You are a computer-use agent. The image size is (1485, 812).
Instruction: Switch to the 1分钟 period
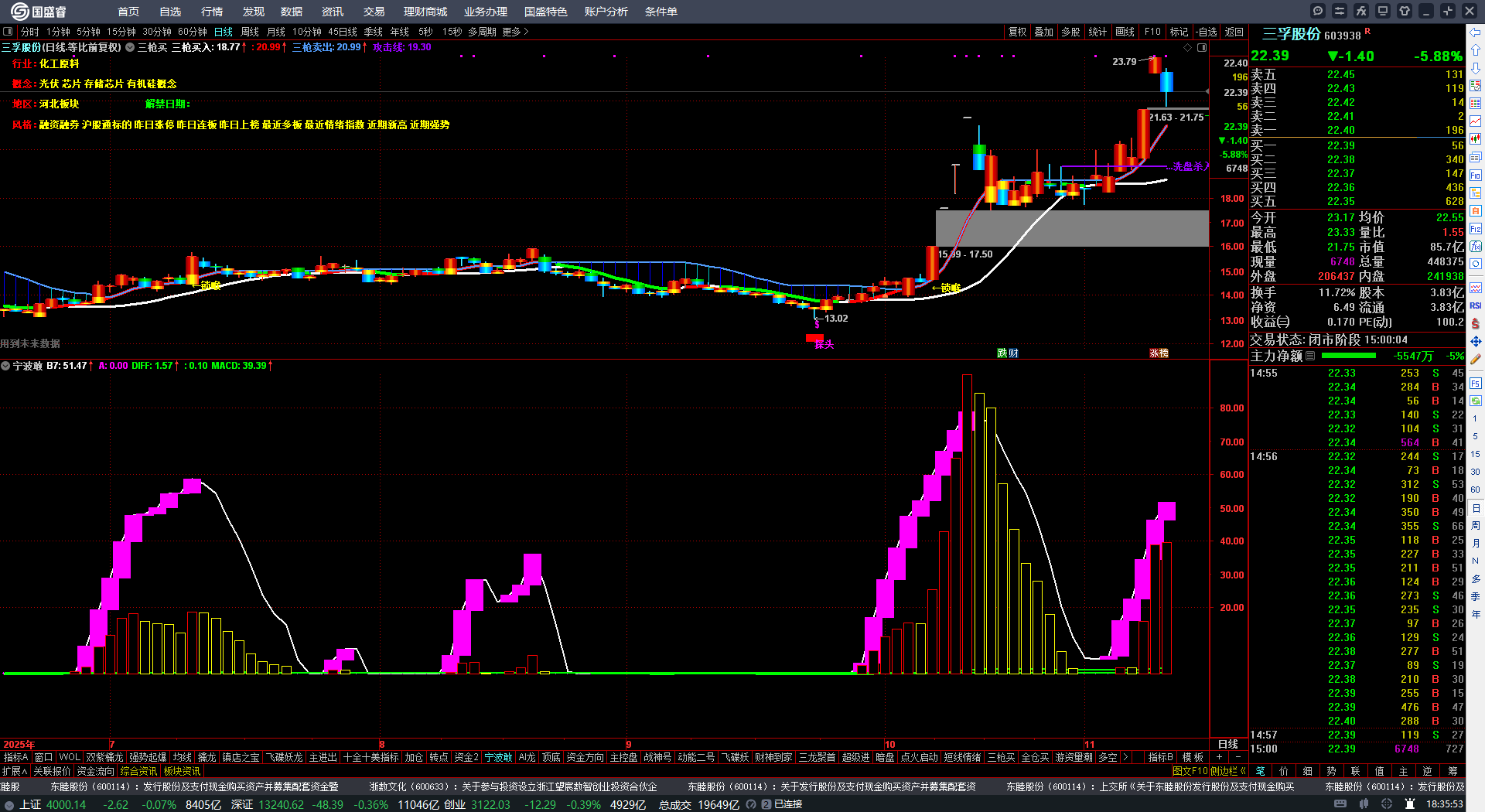[x=58, y=32]
